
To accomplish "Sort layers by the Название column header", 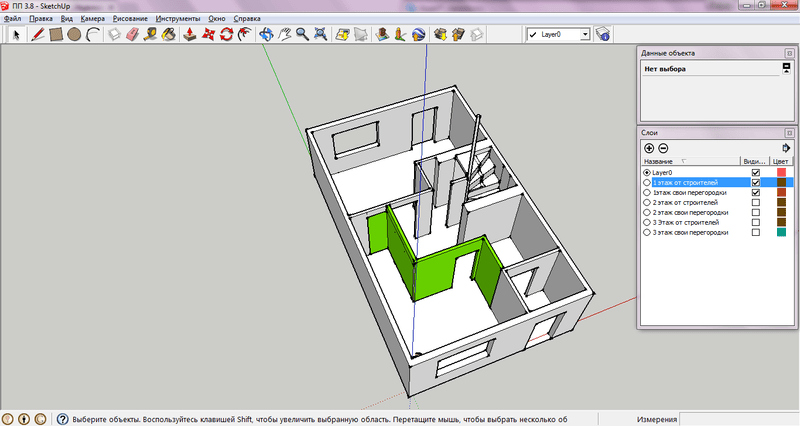I will coord(660,161).
